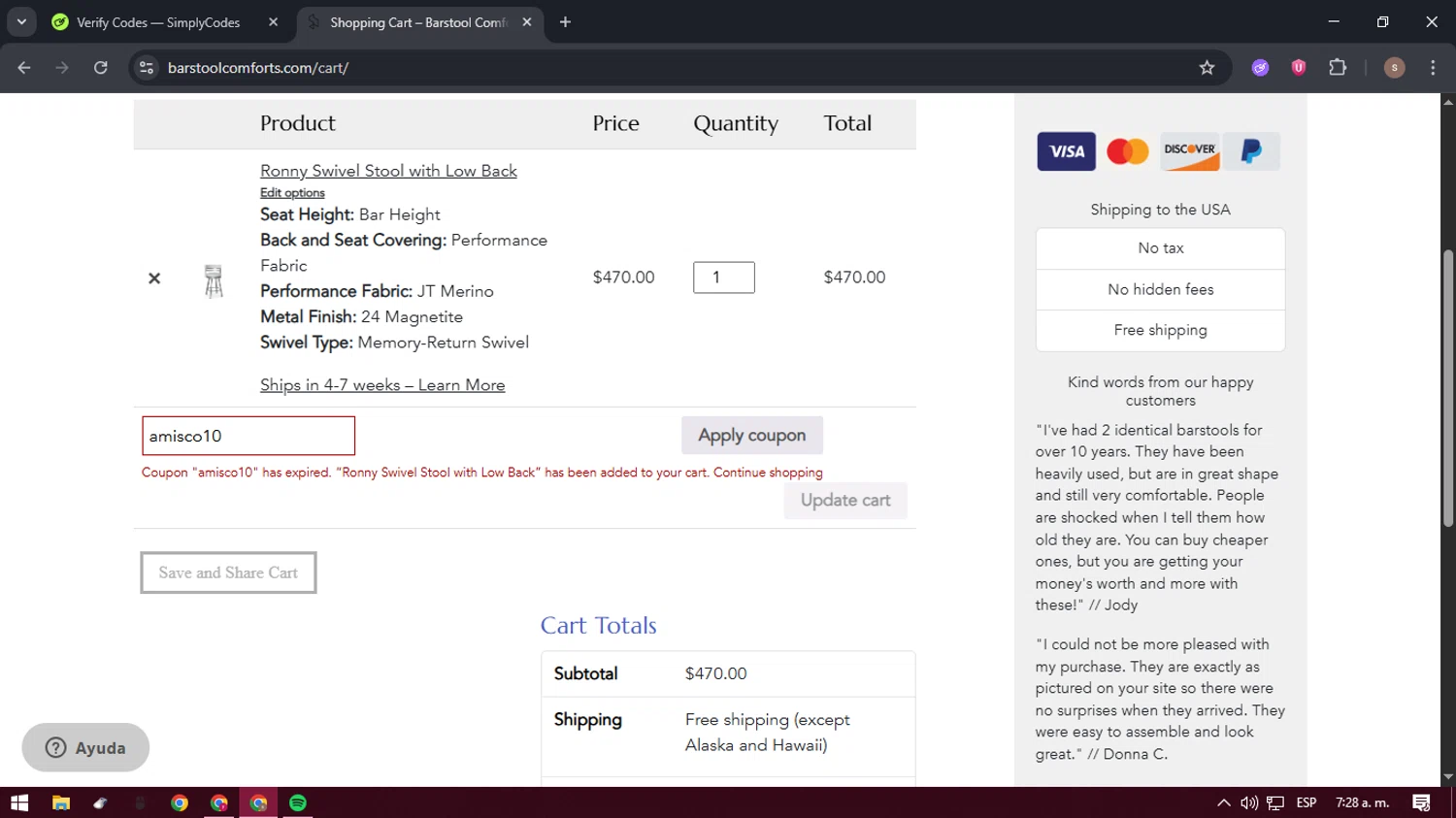Follow the Continue shopping link
Image resolution: width=1456 pixels, height=818 pixels.
pyautogui.click(x=768, y=473)
